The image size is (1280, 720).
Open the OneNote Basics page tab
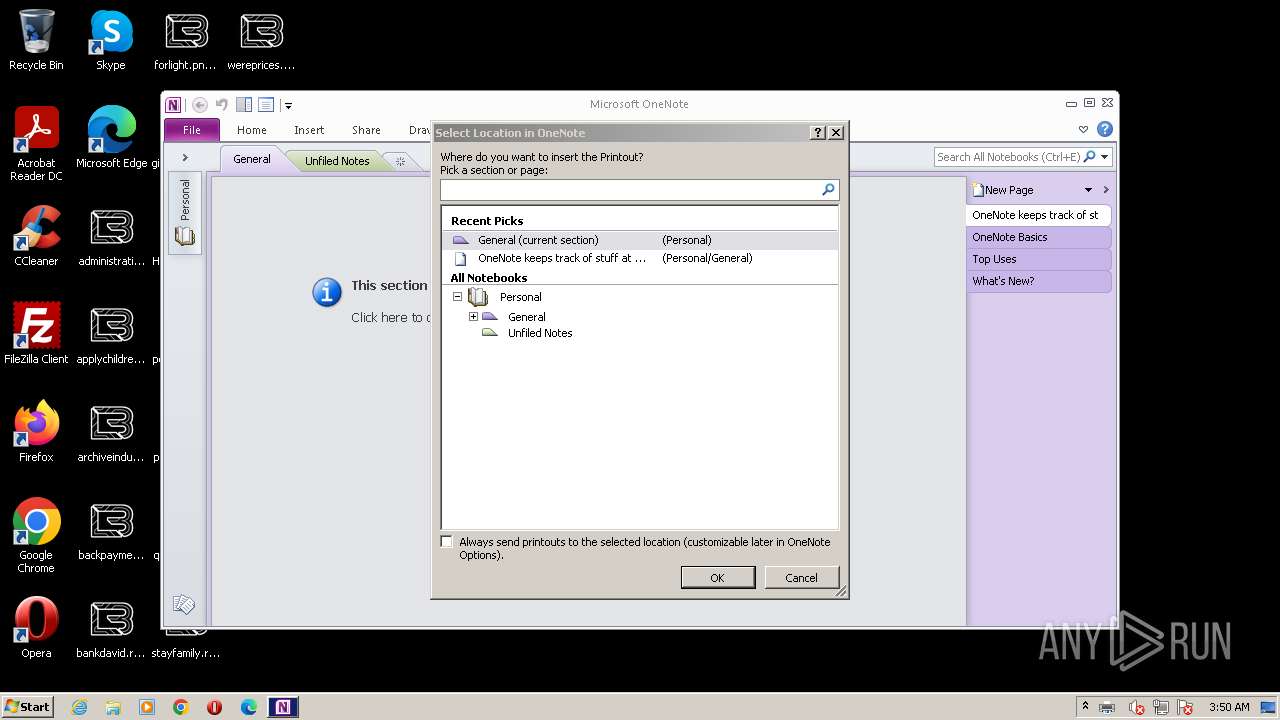point(1039,237)
